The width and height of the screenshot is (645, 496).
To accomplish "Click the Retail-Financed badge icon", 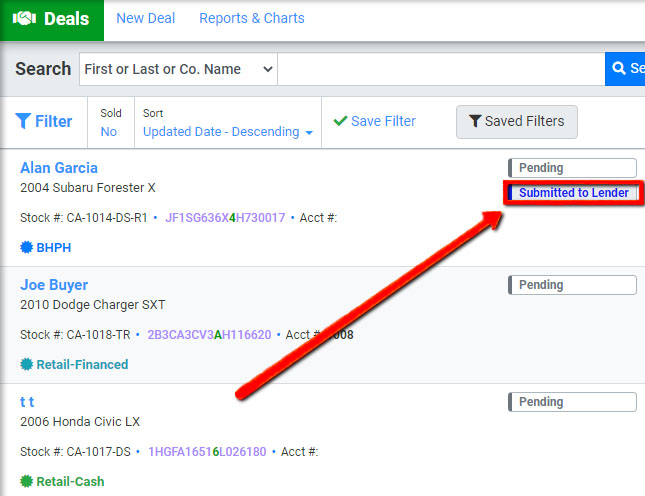I will [27, 364].
